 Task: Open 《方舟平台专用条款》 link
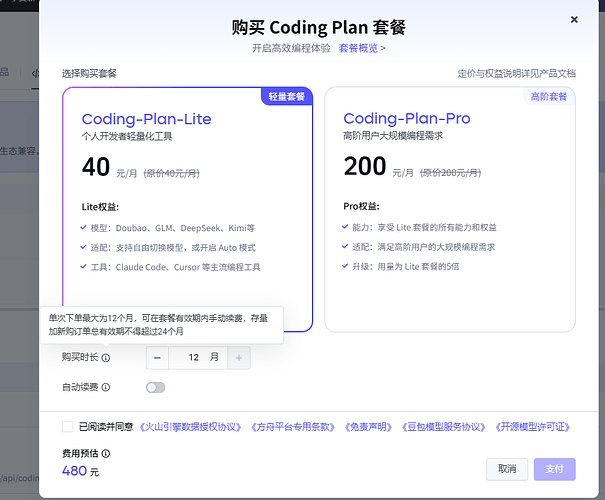292,427
